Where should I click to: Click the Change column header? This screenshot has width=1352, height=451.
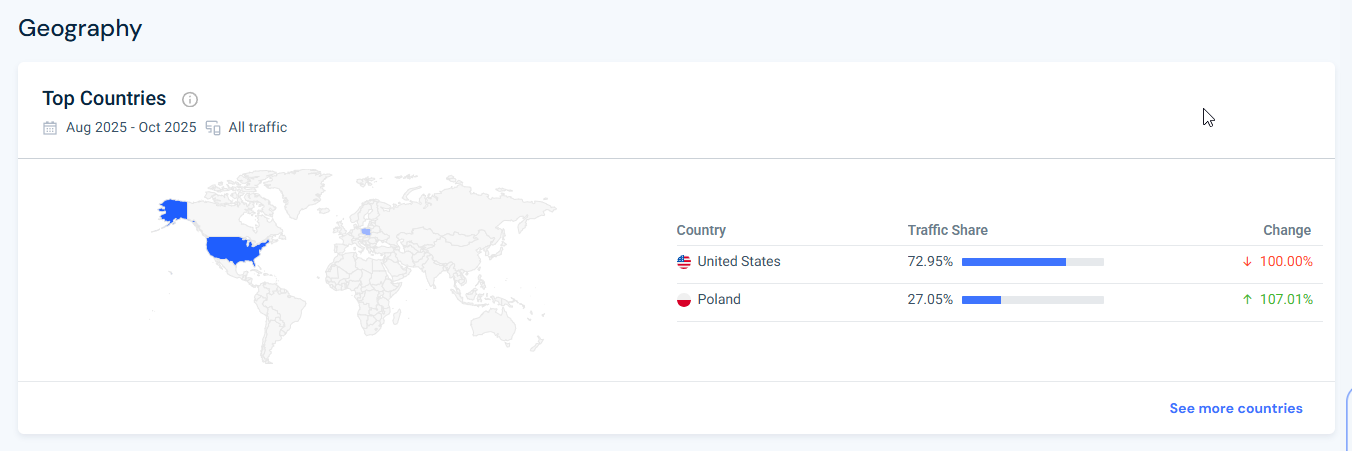pos(1287,230)
